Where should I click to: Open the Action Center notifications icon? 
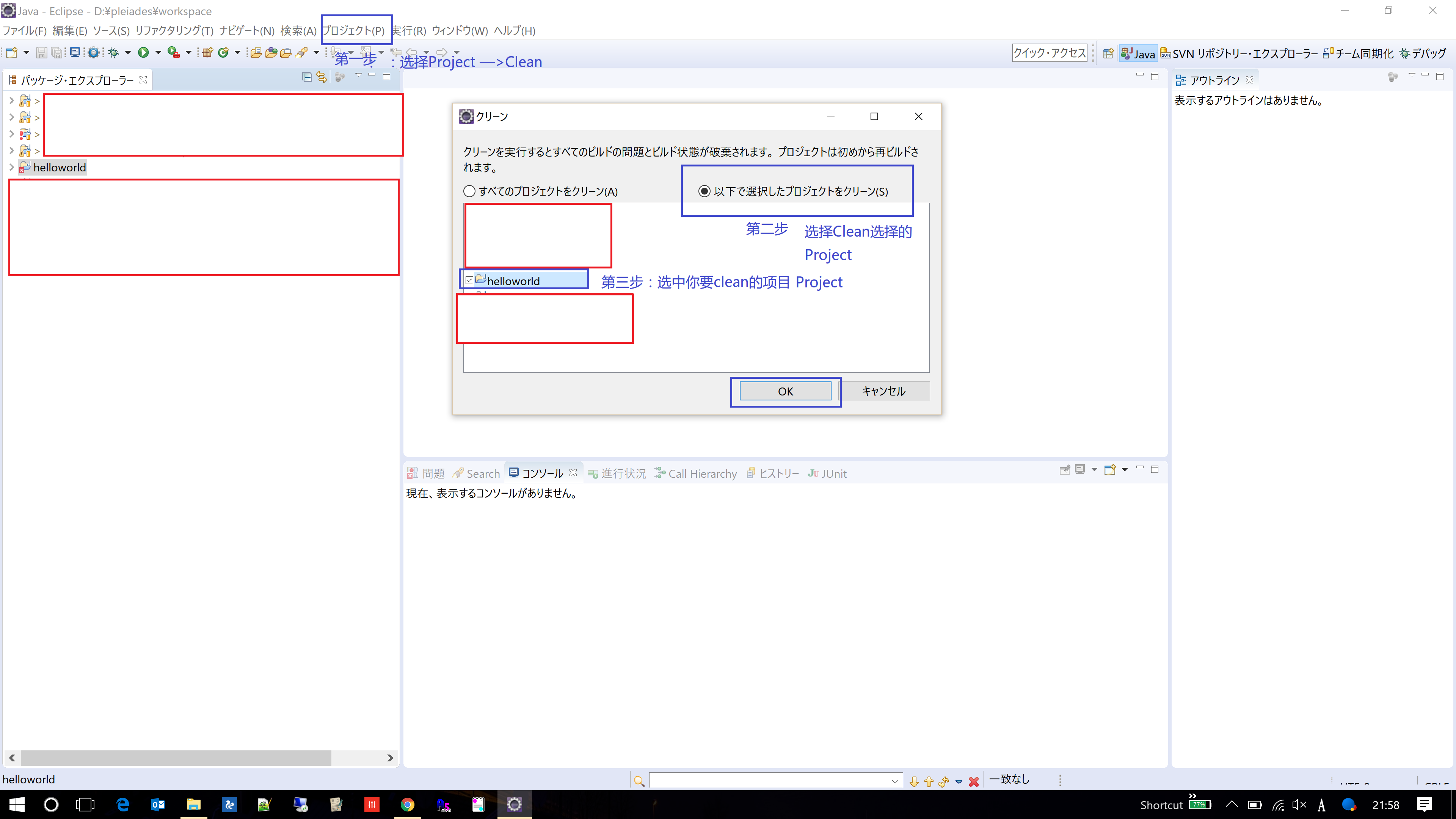(1425, 804)
